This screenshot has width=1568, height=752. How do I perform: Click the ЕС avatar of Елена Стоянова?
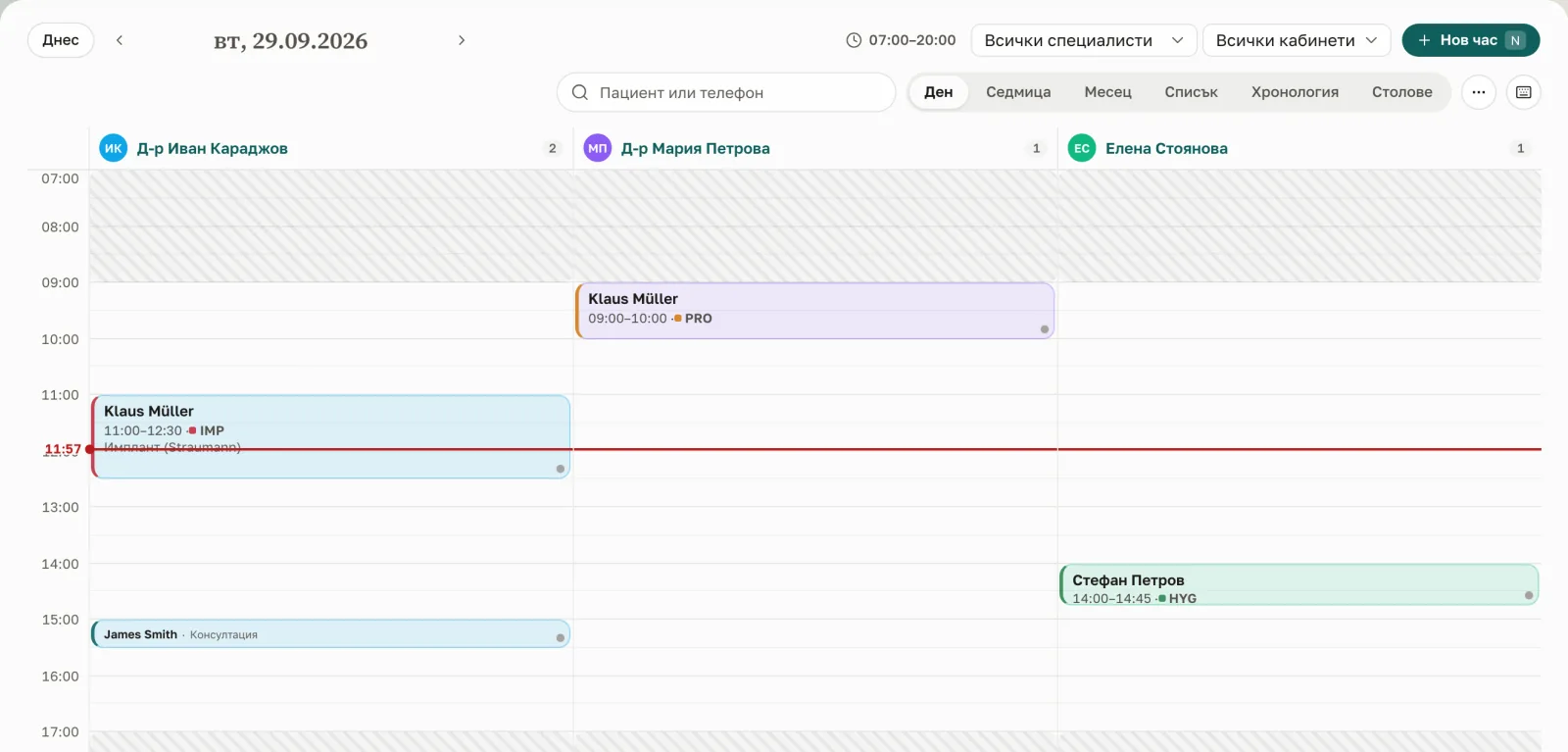pyautogui.click(x=1082, y=149)
